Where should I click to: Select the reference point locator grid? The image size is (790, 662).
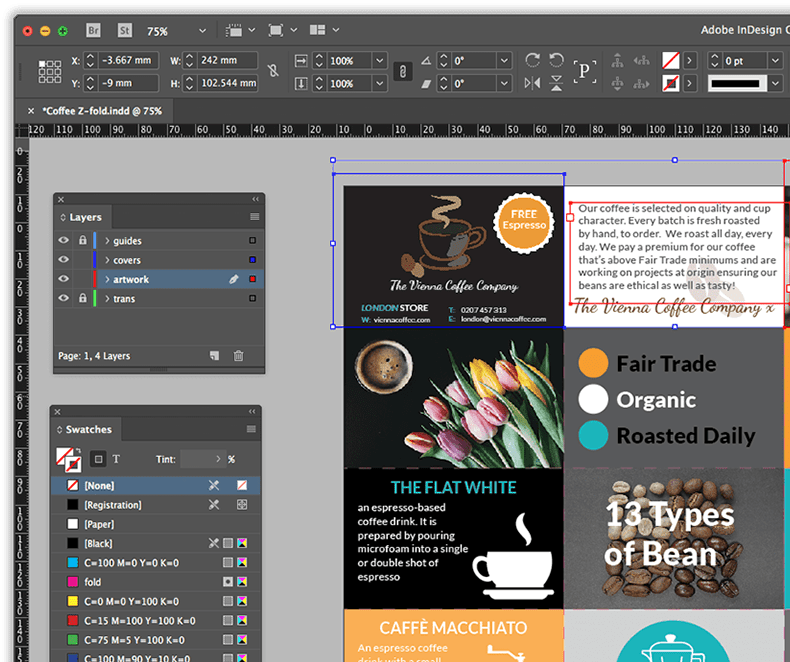(50, 72)
